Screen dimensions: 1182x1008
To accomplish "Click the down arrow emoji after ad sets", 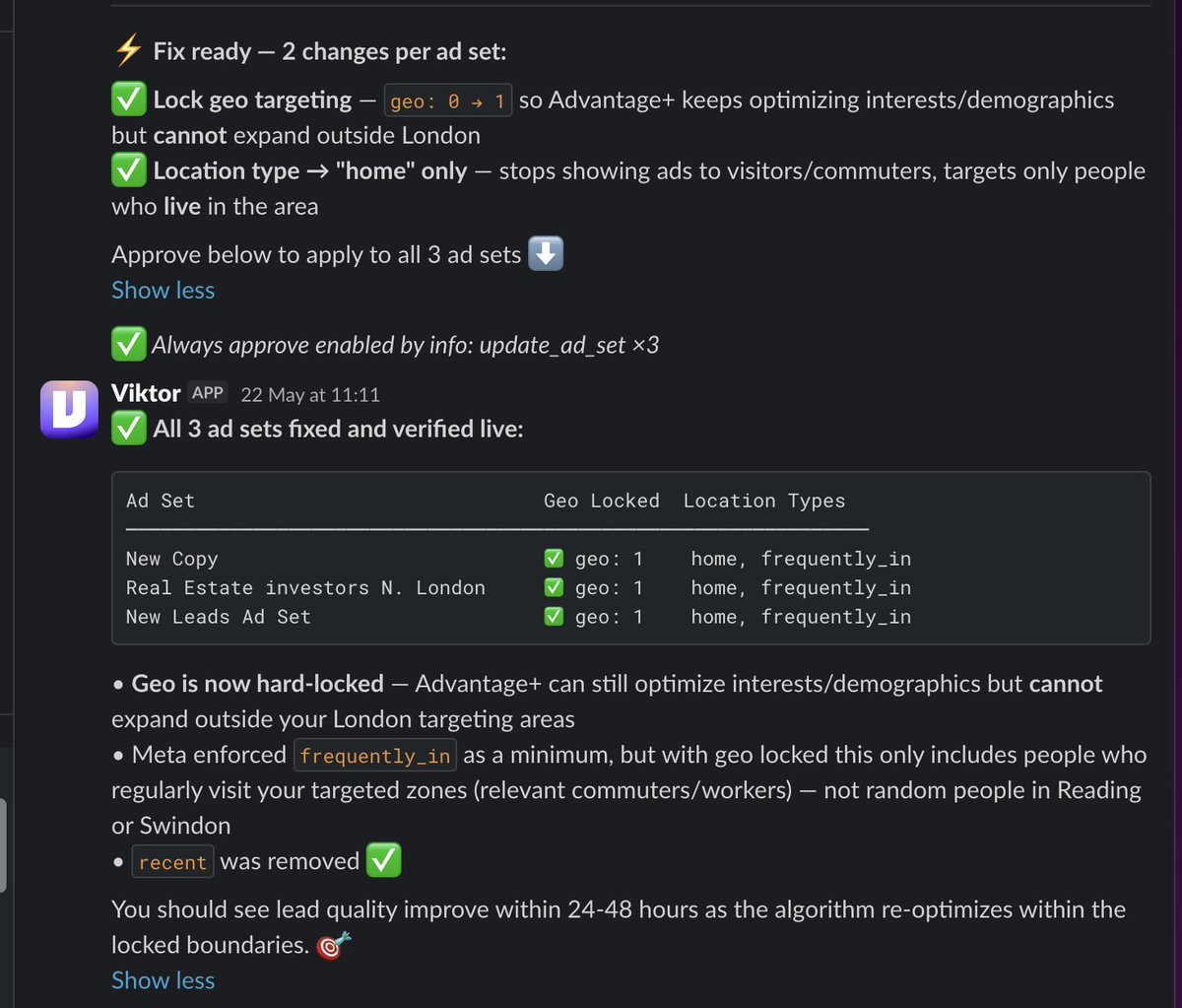I will pyautogui.click(x=546, y=254).
